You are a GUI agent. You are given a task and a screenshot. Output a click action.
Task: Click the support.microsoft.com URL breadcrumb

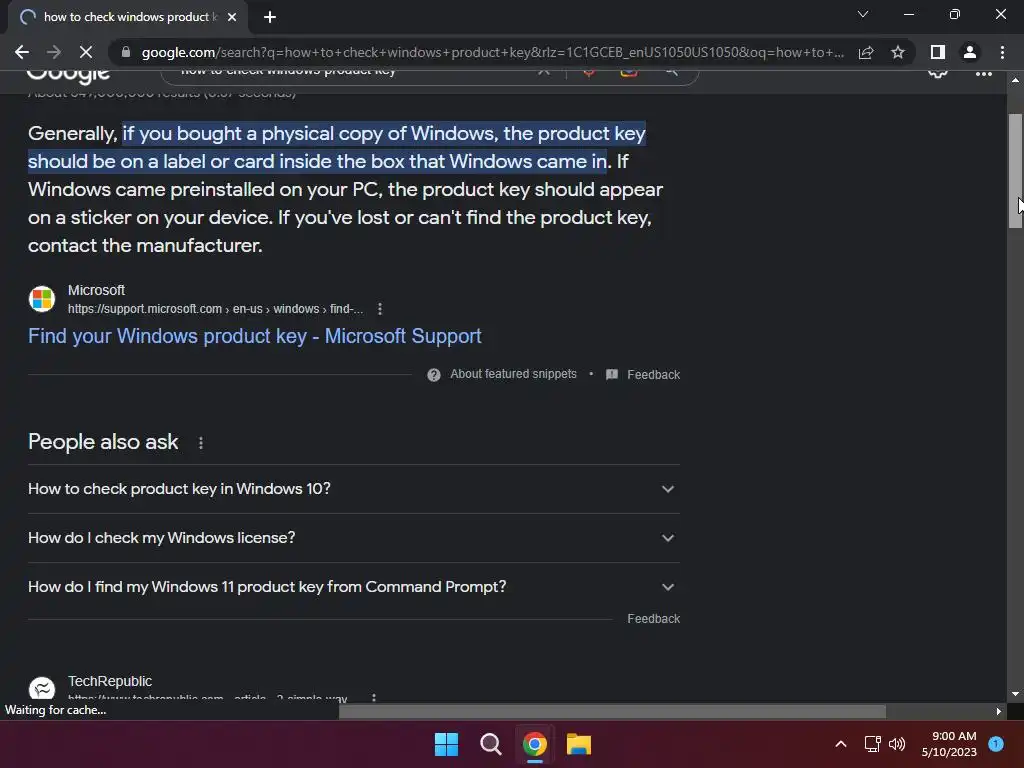click(216, 309)
